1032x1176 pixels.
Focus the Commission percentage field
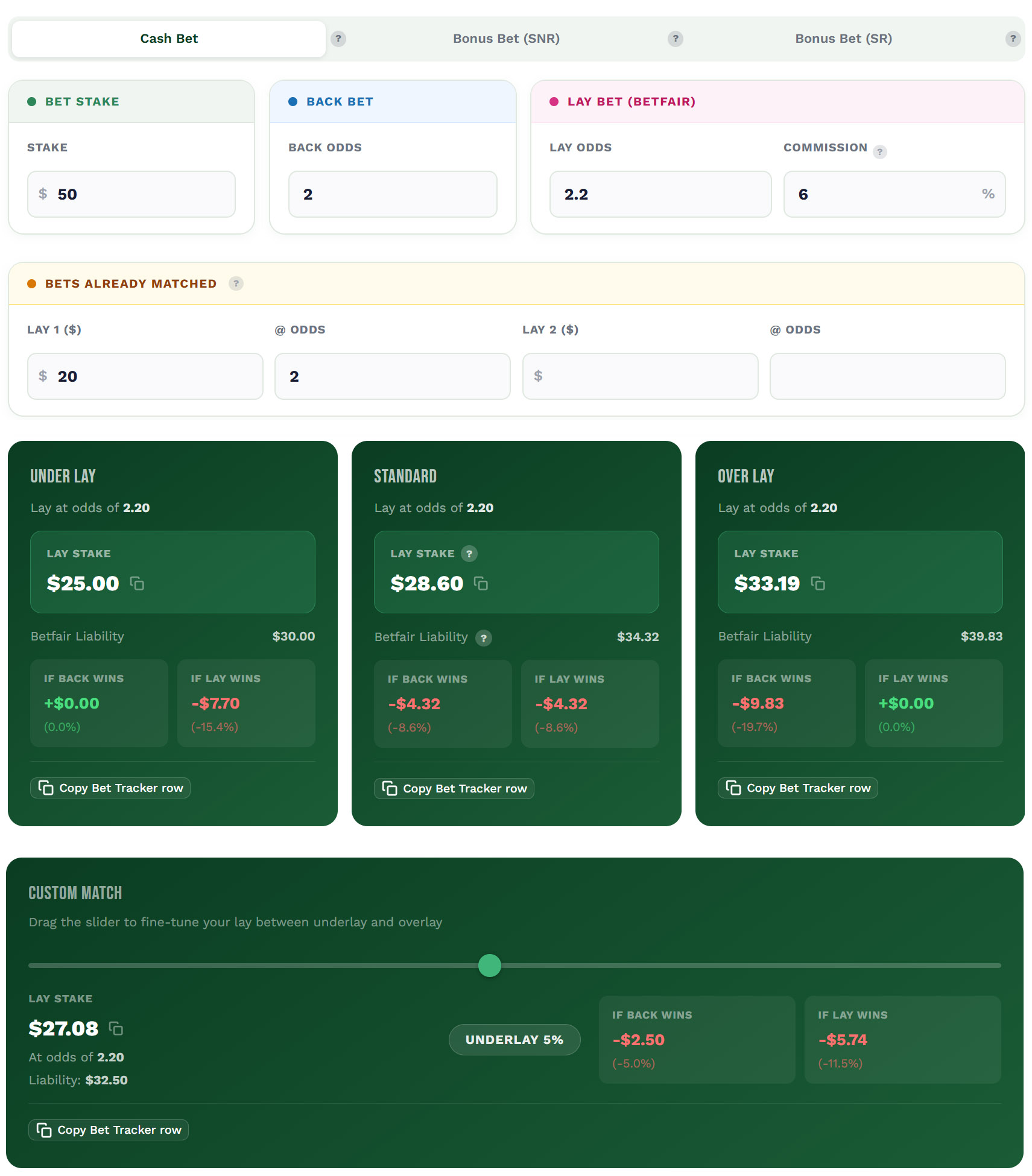(894, 194)
